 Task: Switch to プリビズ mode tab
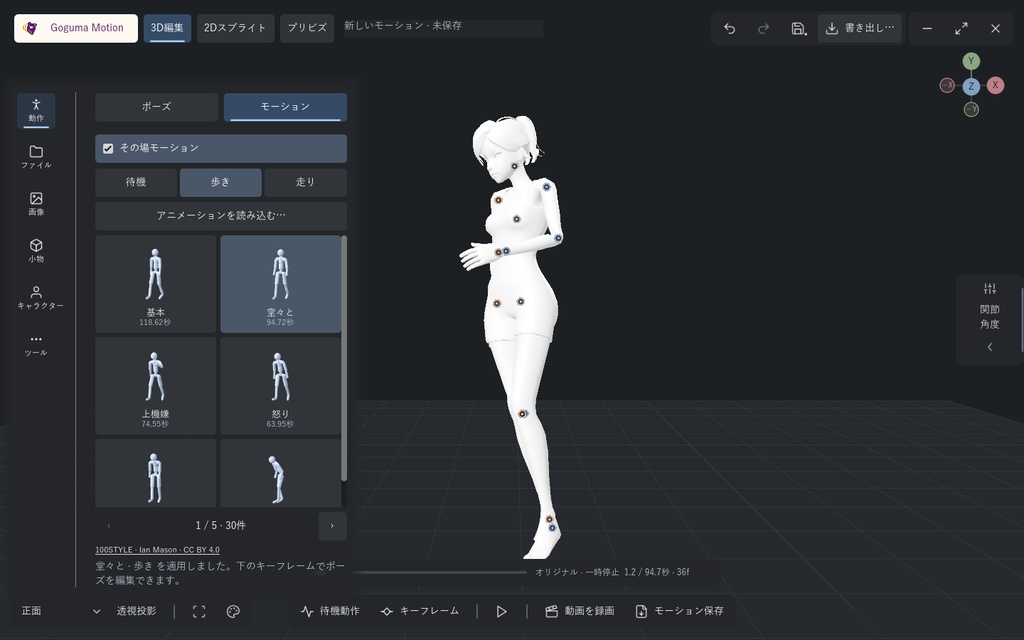coord(307,28)
